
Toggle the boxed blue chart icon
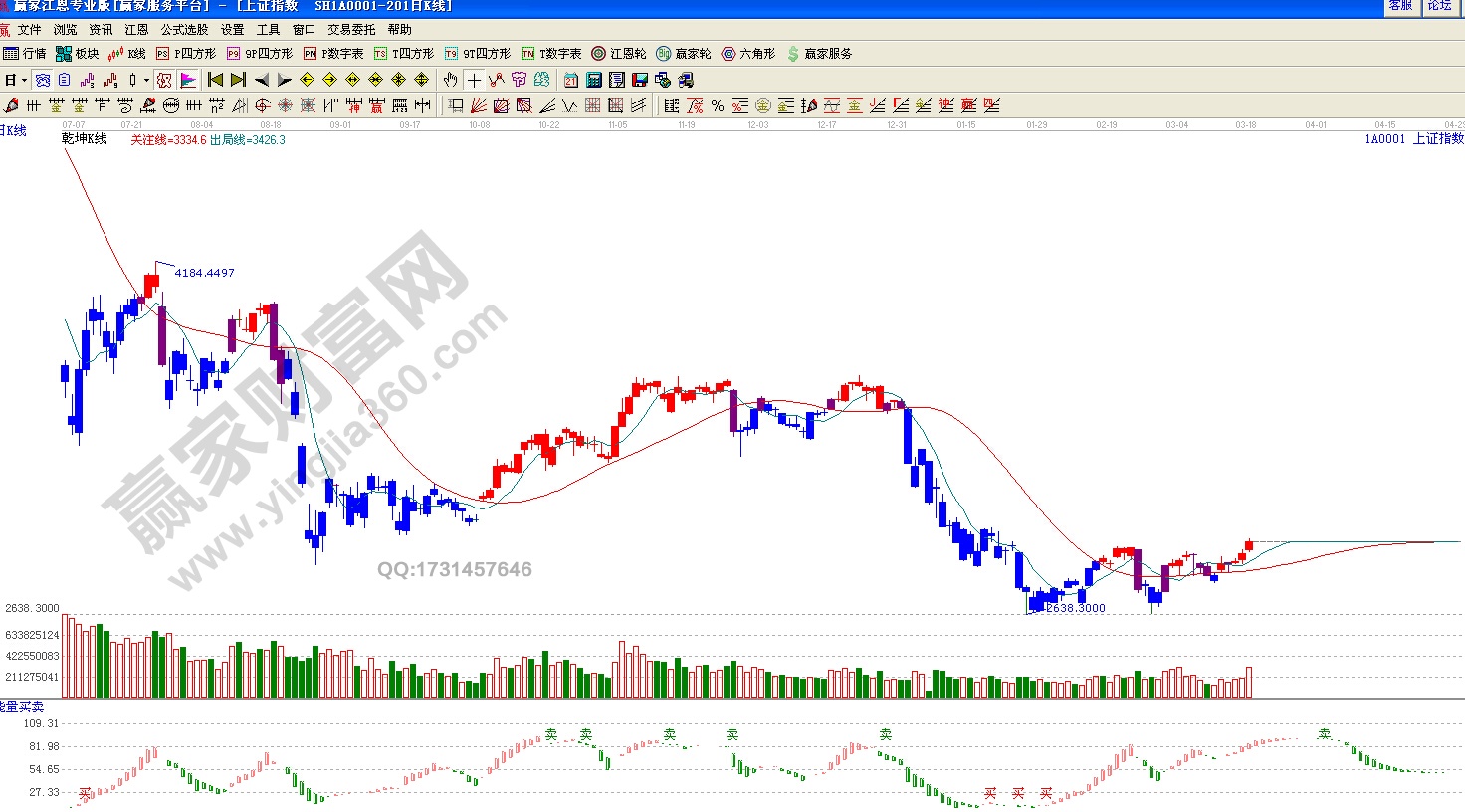(42, 80)
